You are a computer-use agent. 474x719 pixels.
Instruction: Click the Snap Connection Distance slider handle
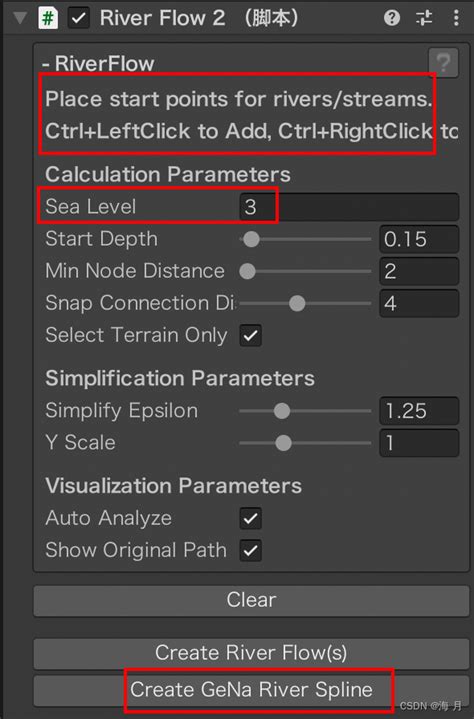(297, 303)
